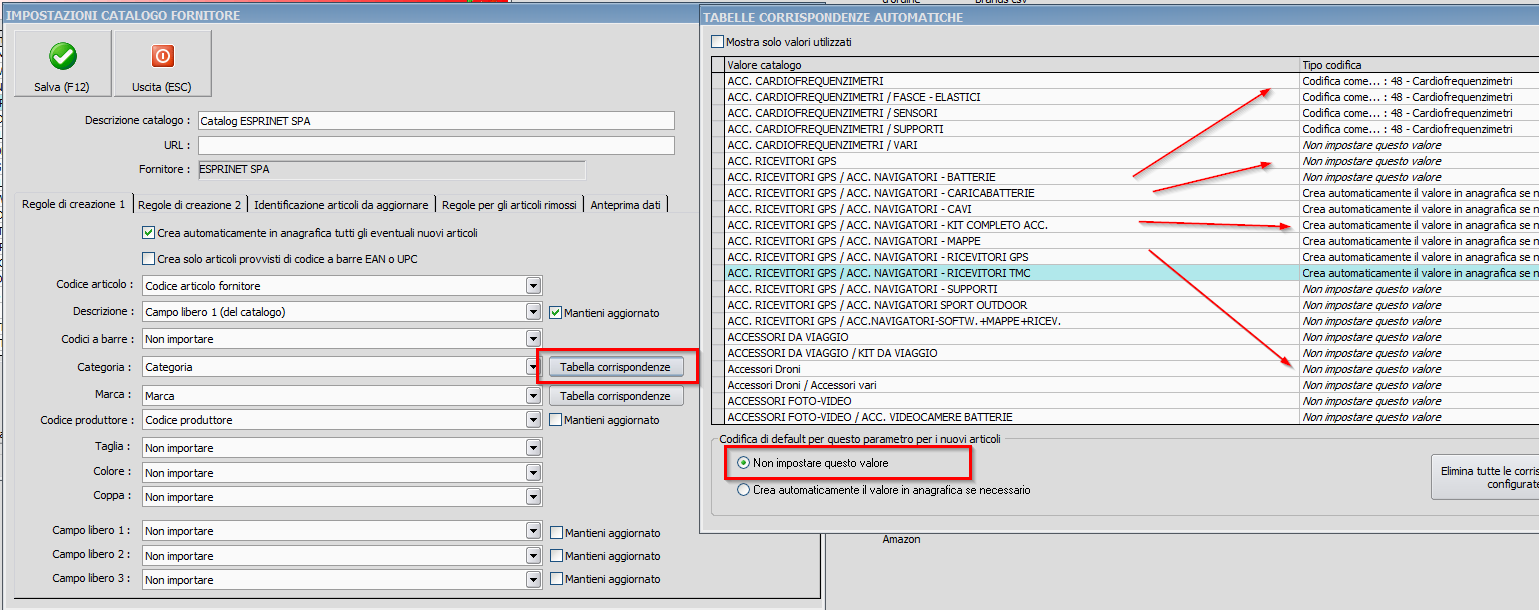Select row 'ACC. NAVIGATORI - CAVI'

[1124, 209]
